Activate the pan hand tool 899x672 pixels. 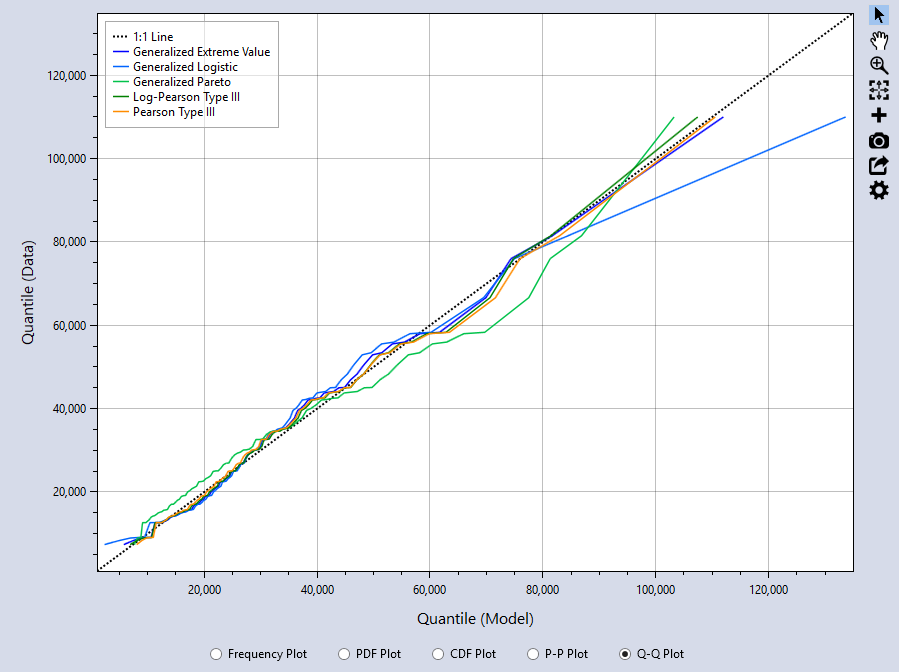tap(877, 40)
